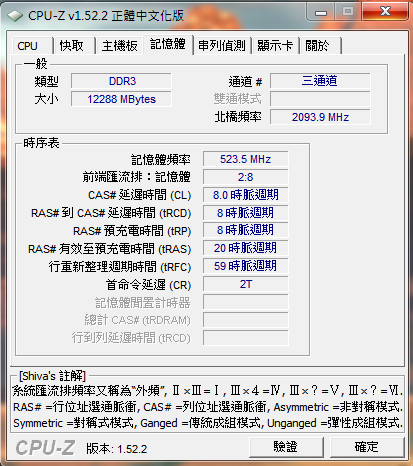Click the CPU-Z v1.52.2 正體中文化版 window title

click(x=106, y=16)
